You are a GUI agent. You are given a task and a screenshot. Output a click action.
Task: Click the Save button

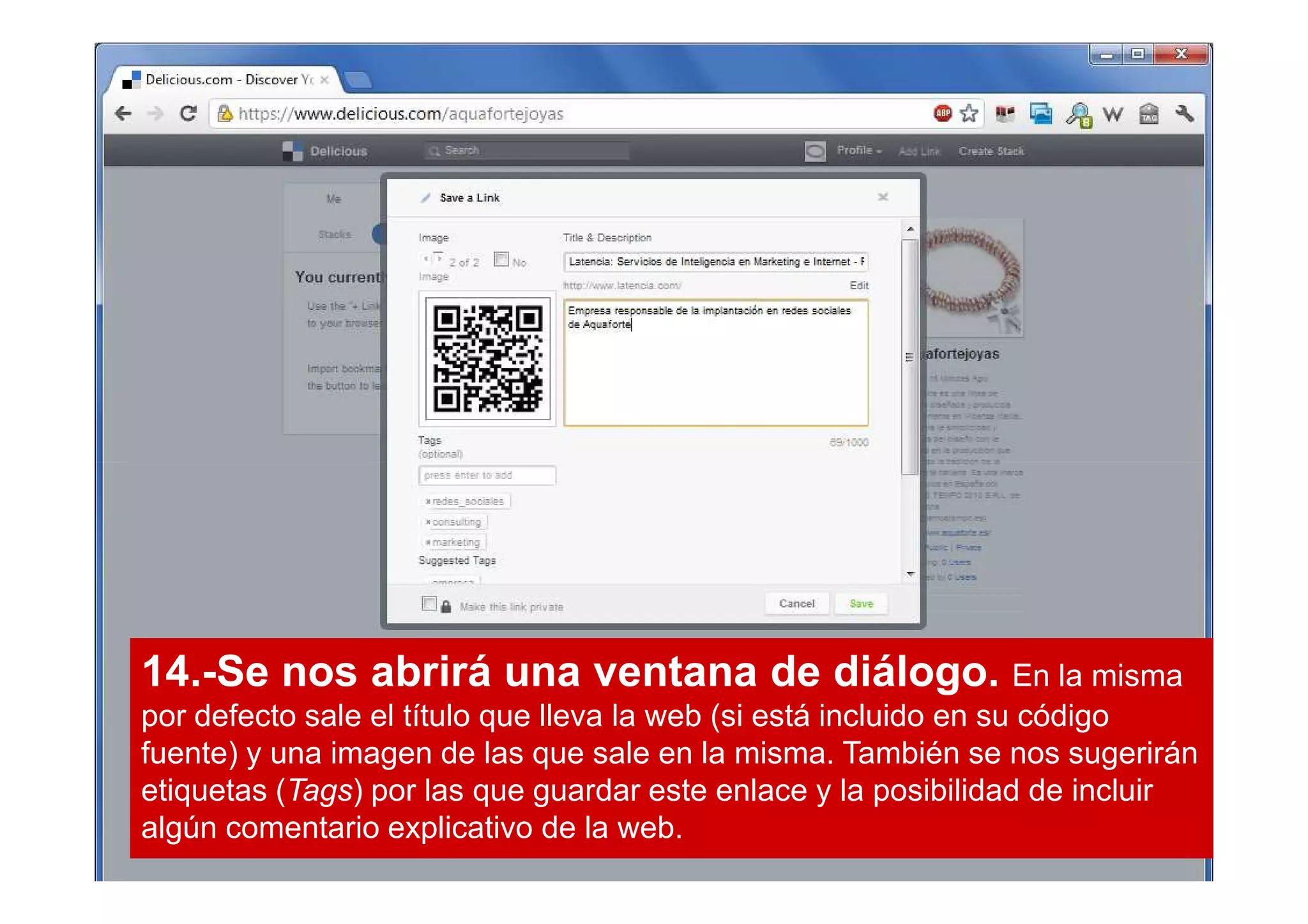[861, 603]
